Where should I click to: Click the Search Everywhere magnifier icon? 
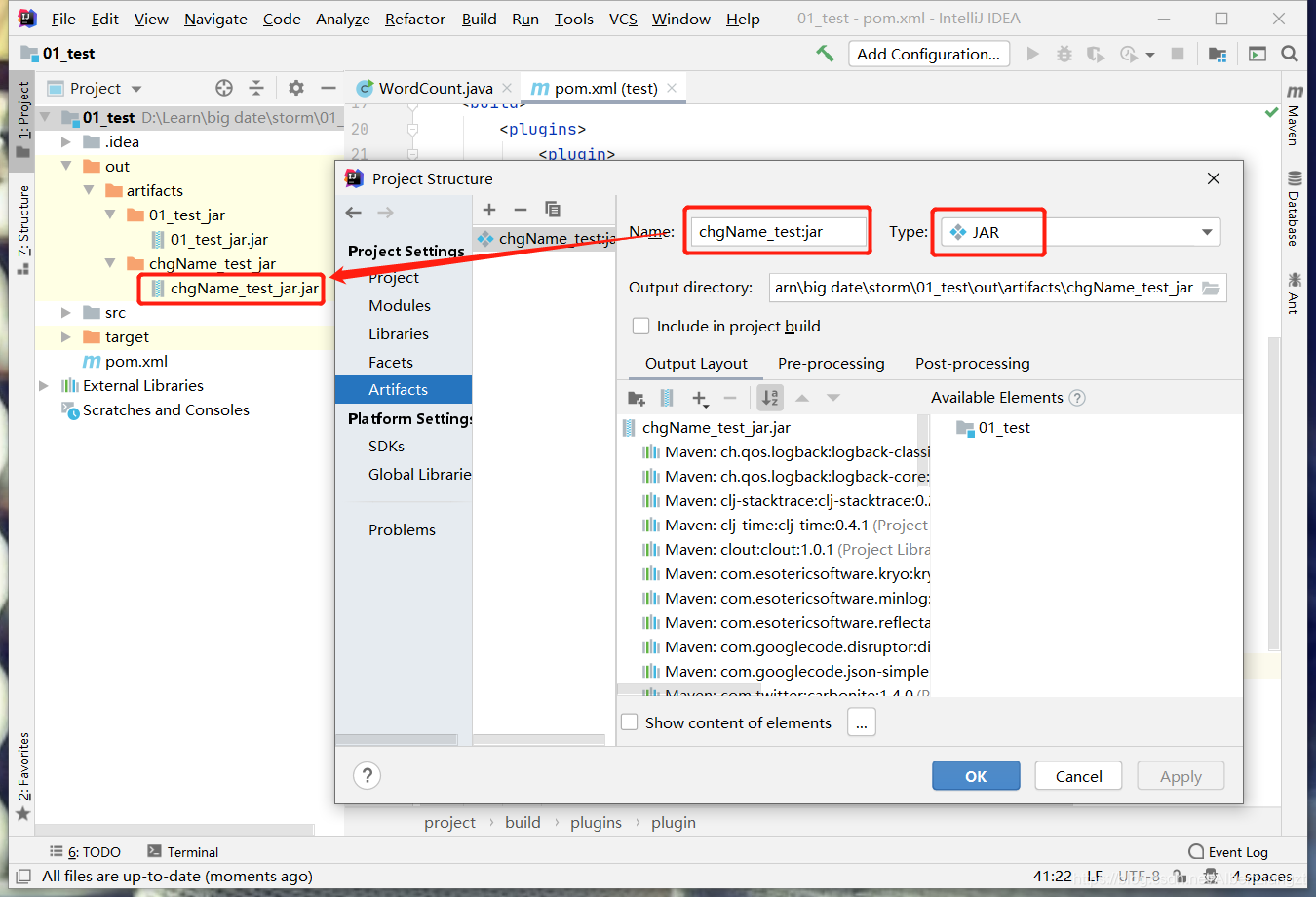pos(1290,54)
